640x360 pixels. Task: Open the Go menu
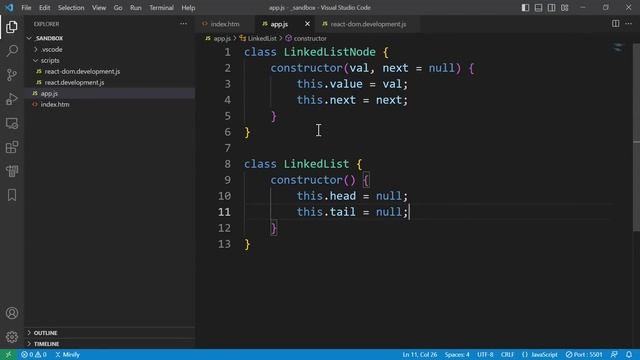(118, 8)
